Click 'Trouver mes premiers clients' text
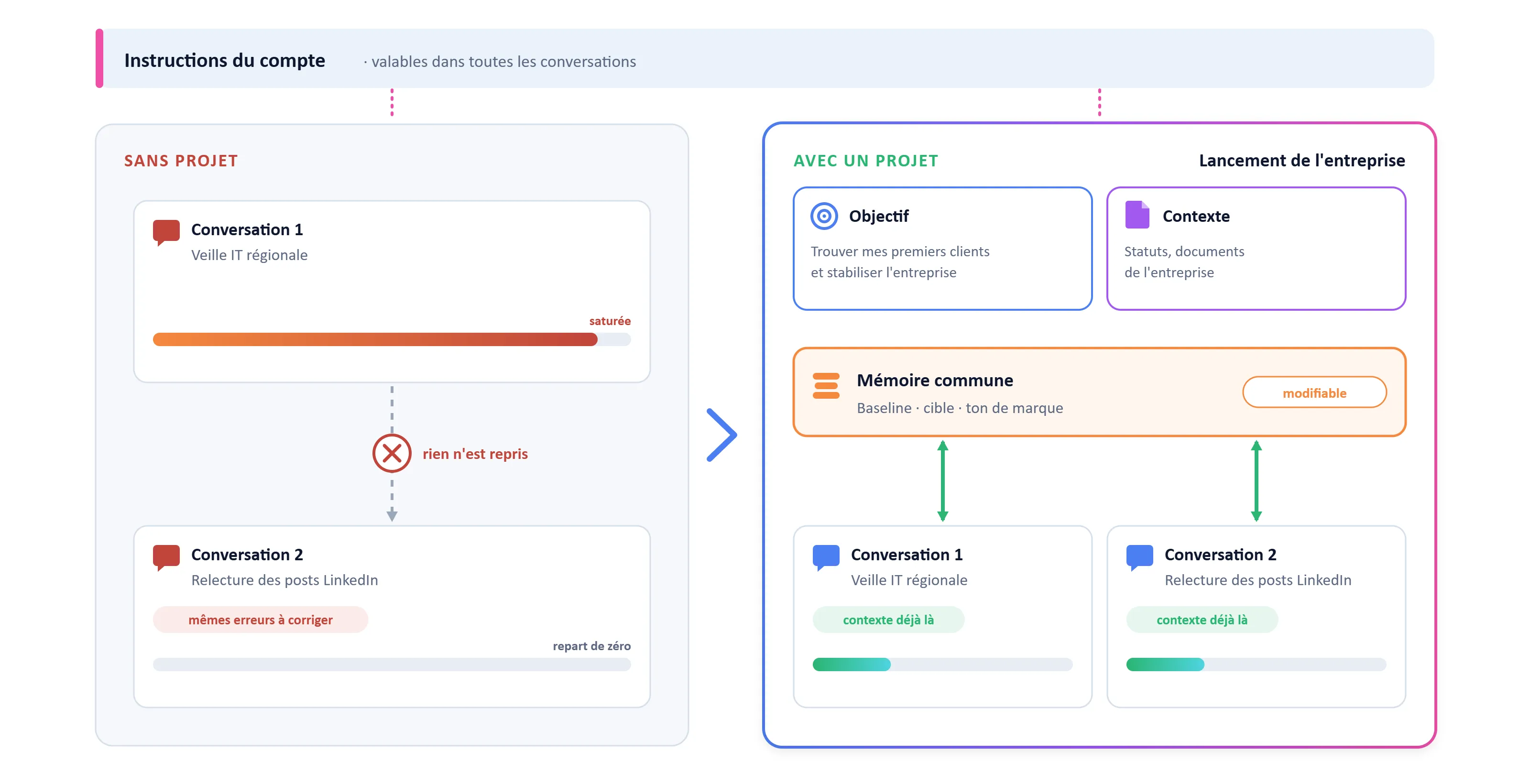The height and width of the screenshot is (784, 1530). tap(899, 251)
